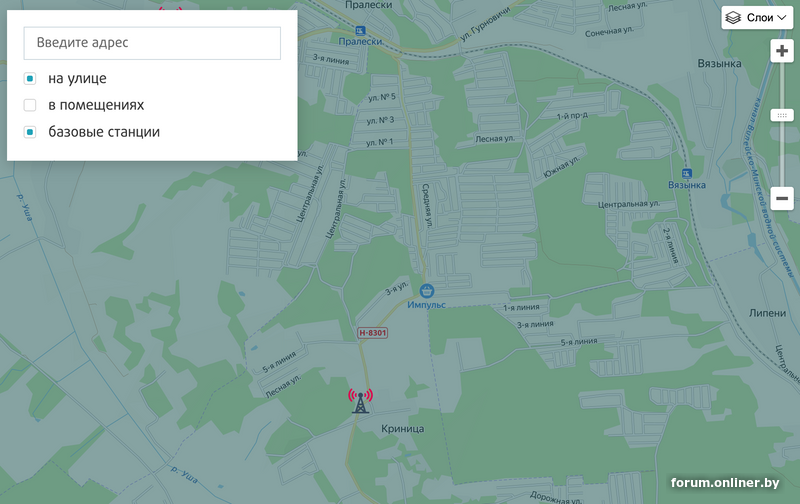Enable the "в помещениях" checkbox
Viewport: 800px width, 504px height.
point(30,105)
